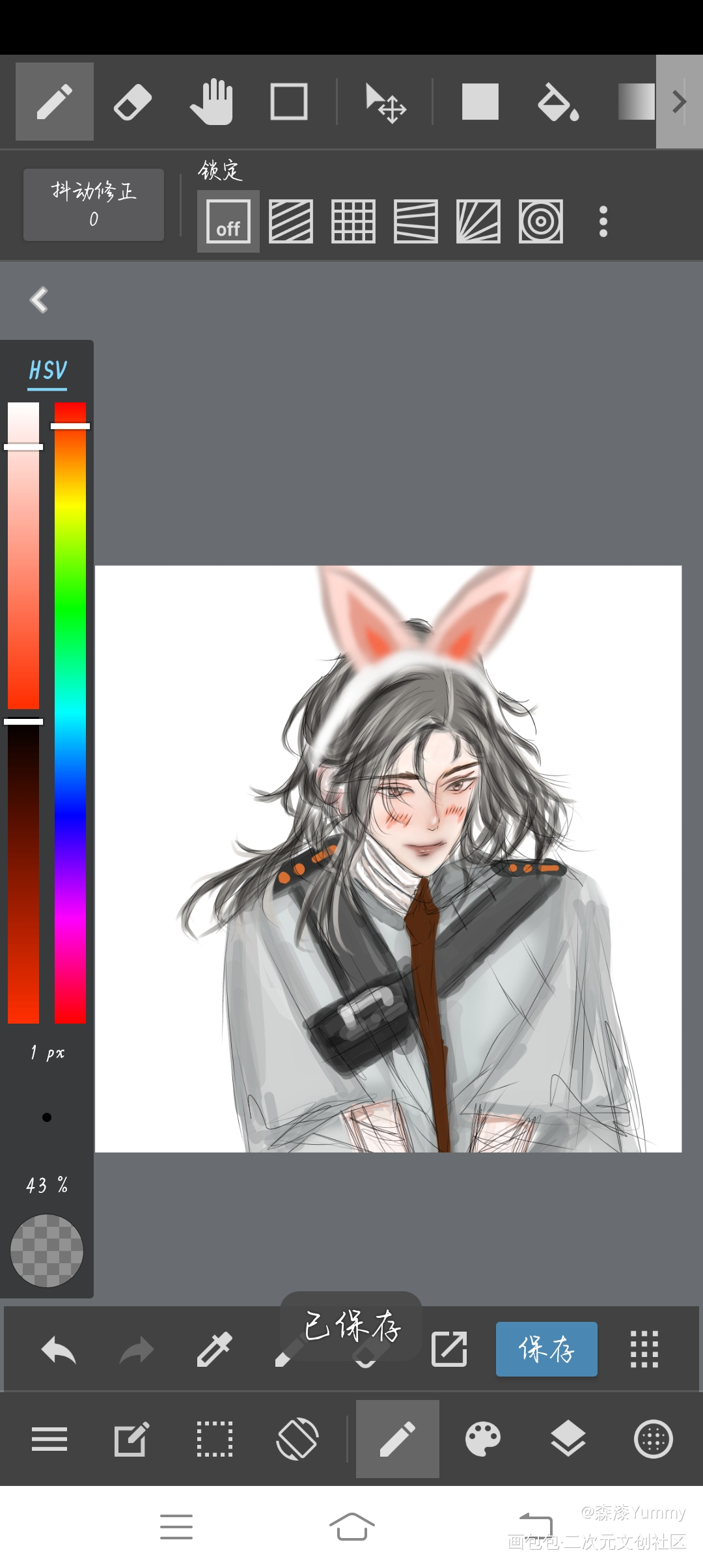Viewport: 703px width, 1568px height.
Task: Enable the grid snap guide
Action: pos(353,222)
